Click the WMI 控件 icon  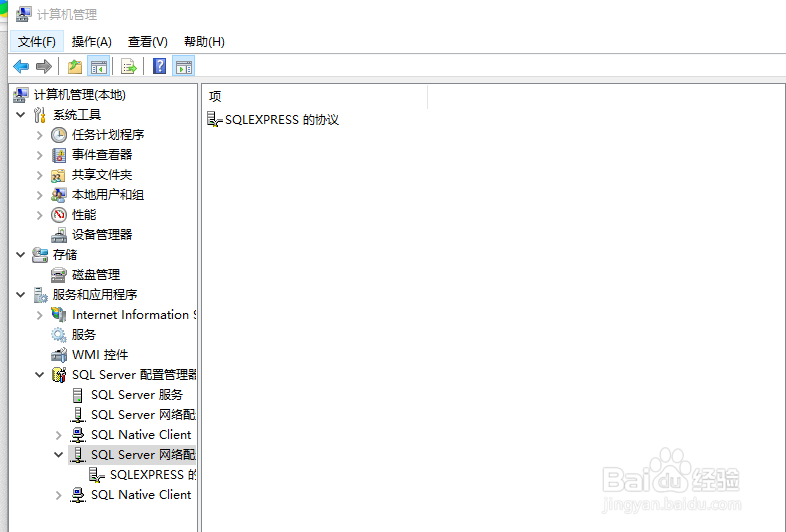point(59,354)
